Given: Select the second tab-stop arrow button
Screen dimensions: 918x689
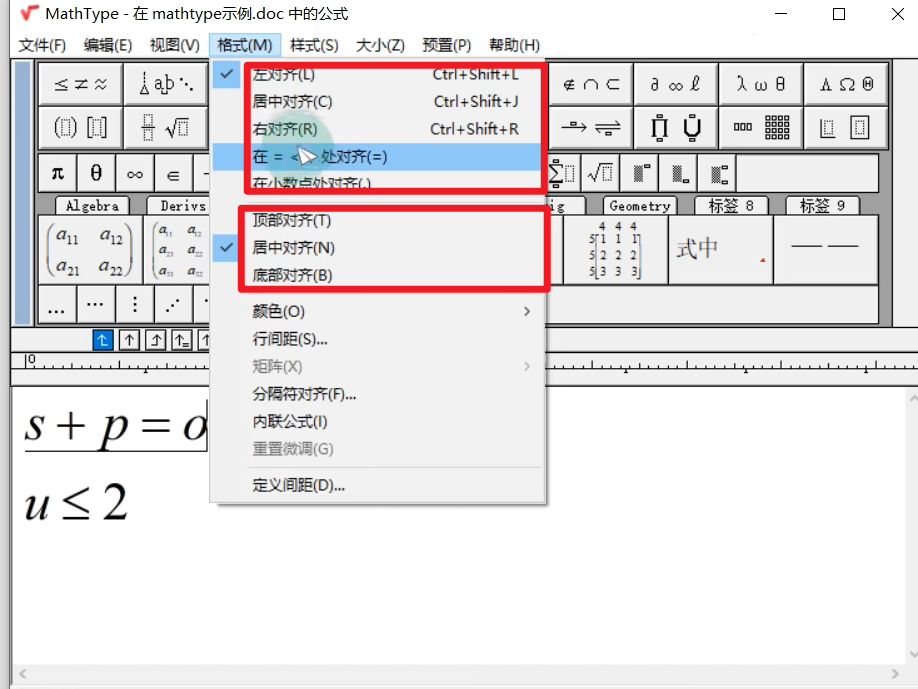Looking at the screenshot, I should (129, 340).
